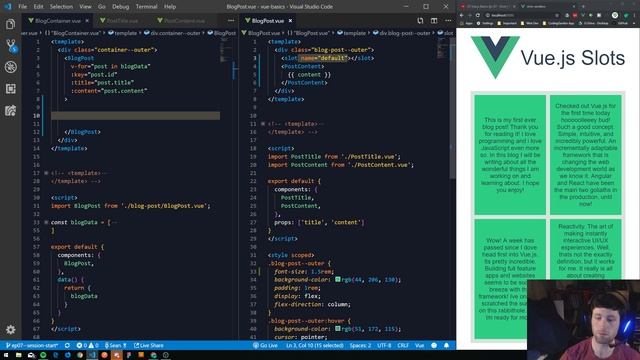Open the Source Control view
Viewport: 640px width, 360px height.
tap(11, 46)
